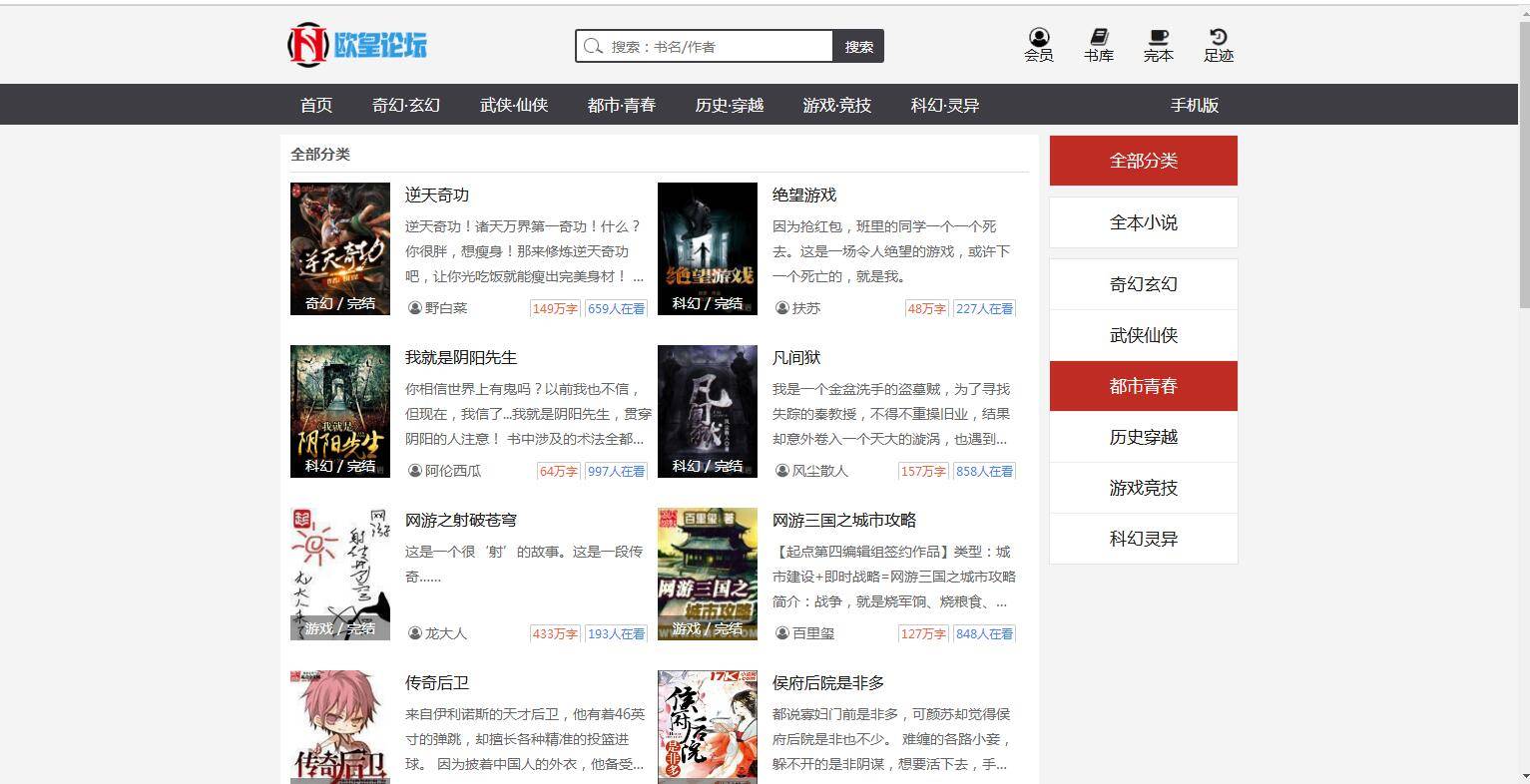
Task: Switch to the 手机版 mobile version
Action: point(1195,104)
